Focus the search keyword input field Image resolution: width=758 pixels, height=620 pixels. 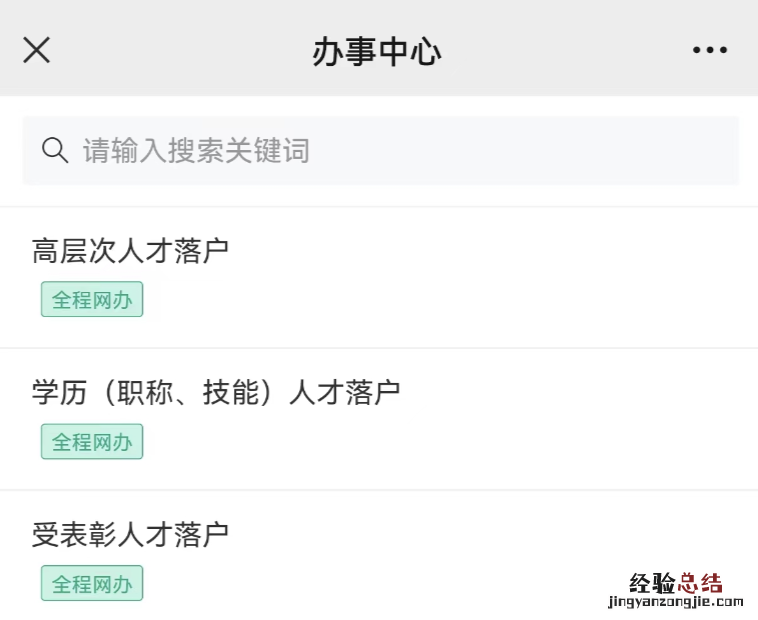coord(400,150)
